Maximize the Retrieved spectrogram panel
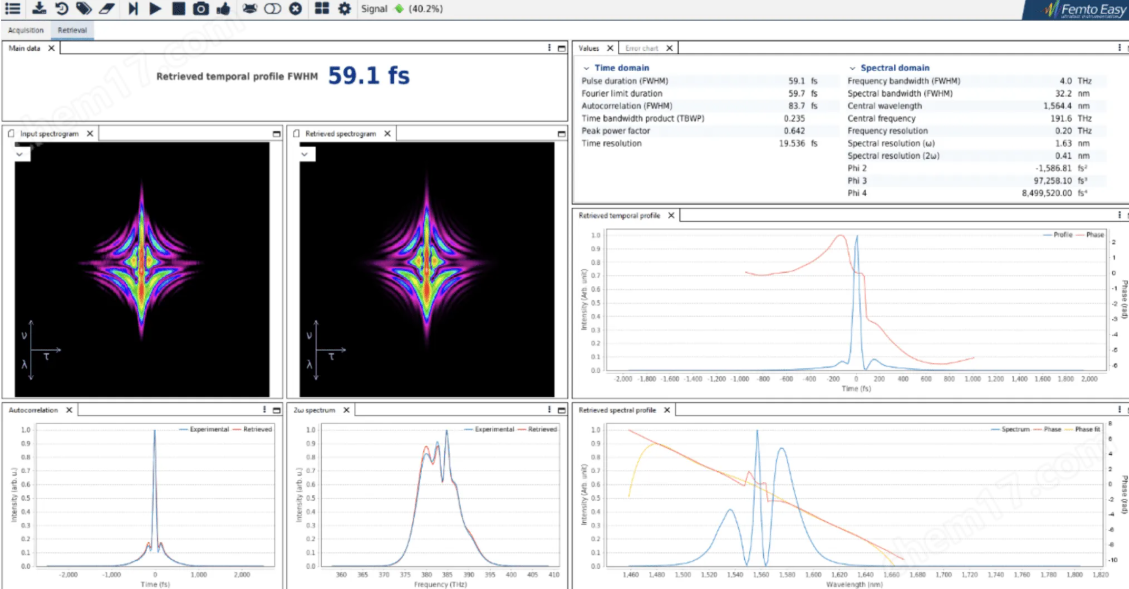 [x=562, y=134]
